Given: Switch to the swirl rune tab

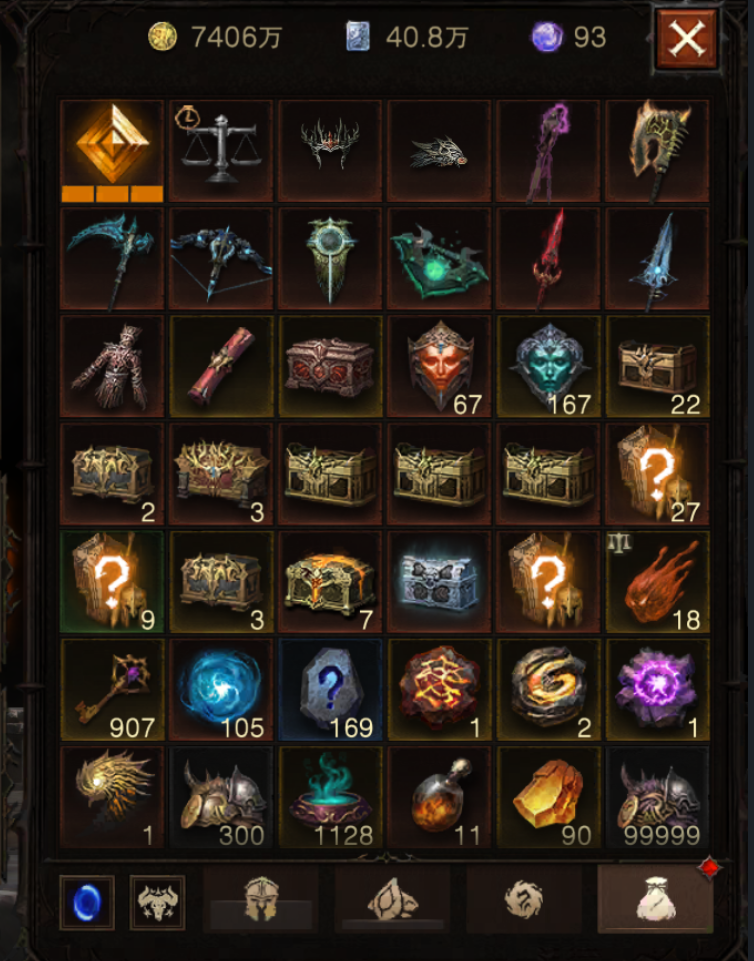Looking at the screenshot, I should (524, 899).
